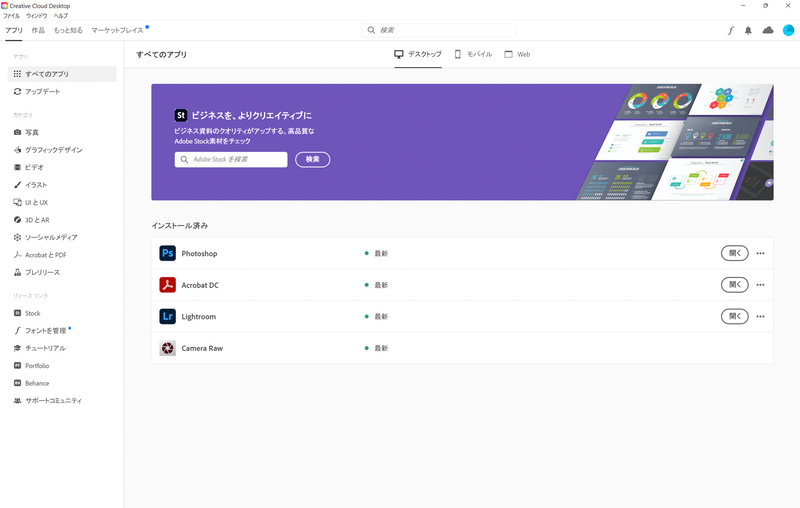The width and height of the screenshot is (800, 508).
Task: Open the ソーシャルメディア category
Action: (x=45, y=237)
